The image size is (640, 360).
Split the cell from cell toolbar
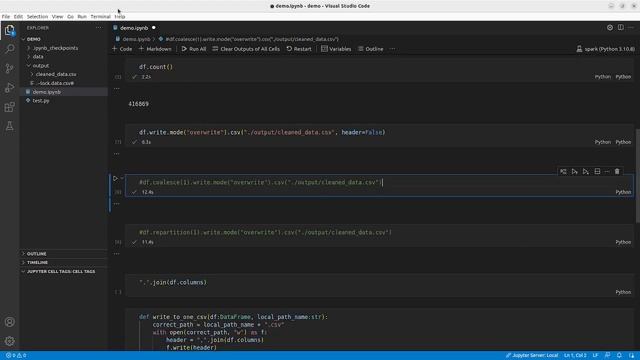click(x=598, y=172)
